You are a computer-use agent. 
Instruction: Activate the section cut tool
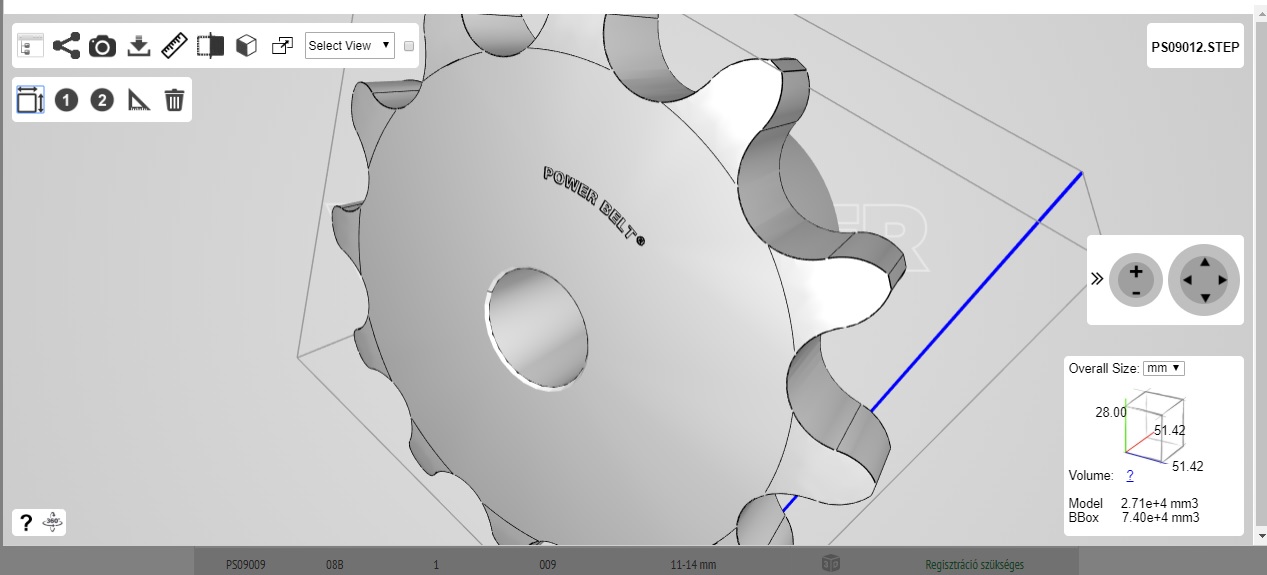coord(210,46)
